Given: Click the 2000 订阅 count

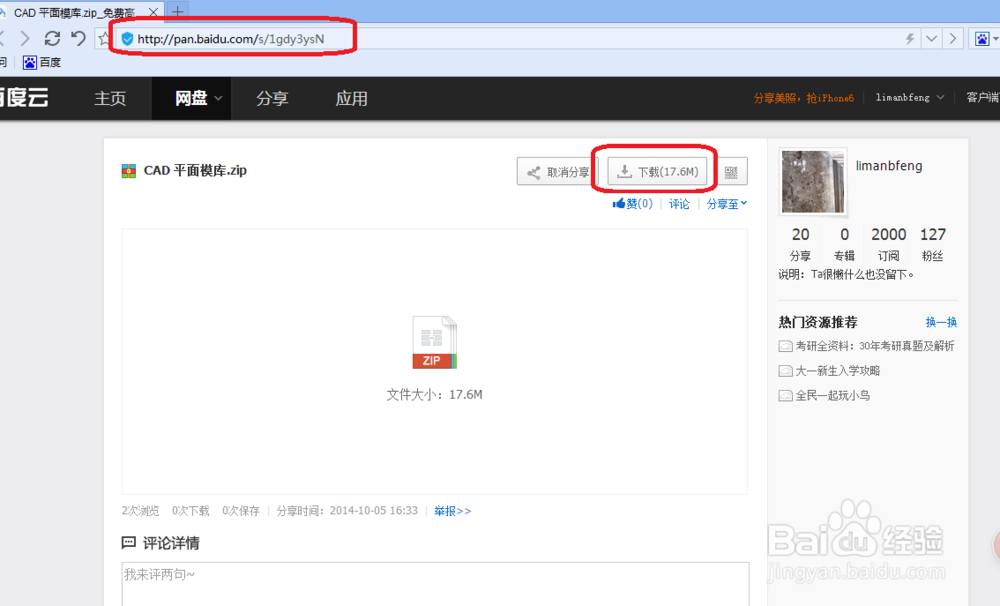Looking at the screenshot, I should 888,244.
